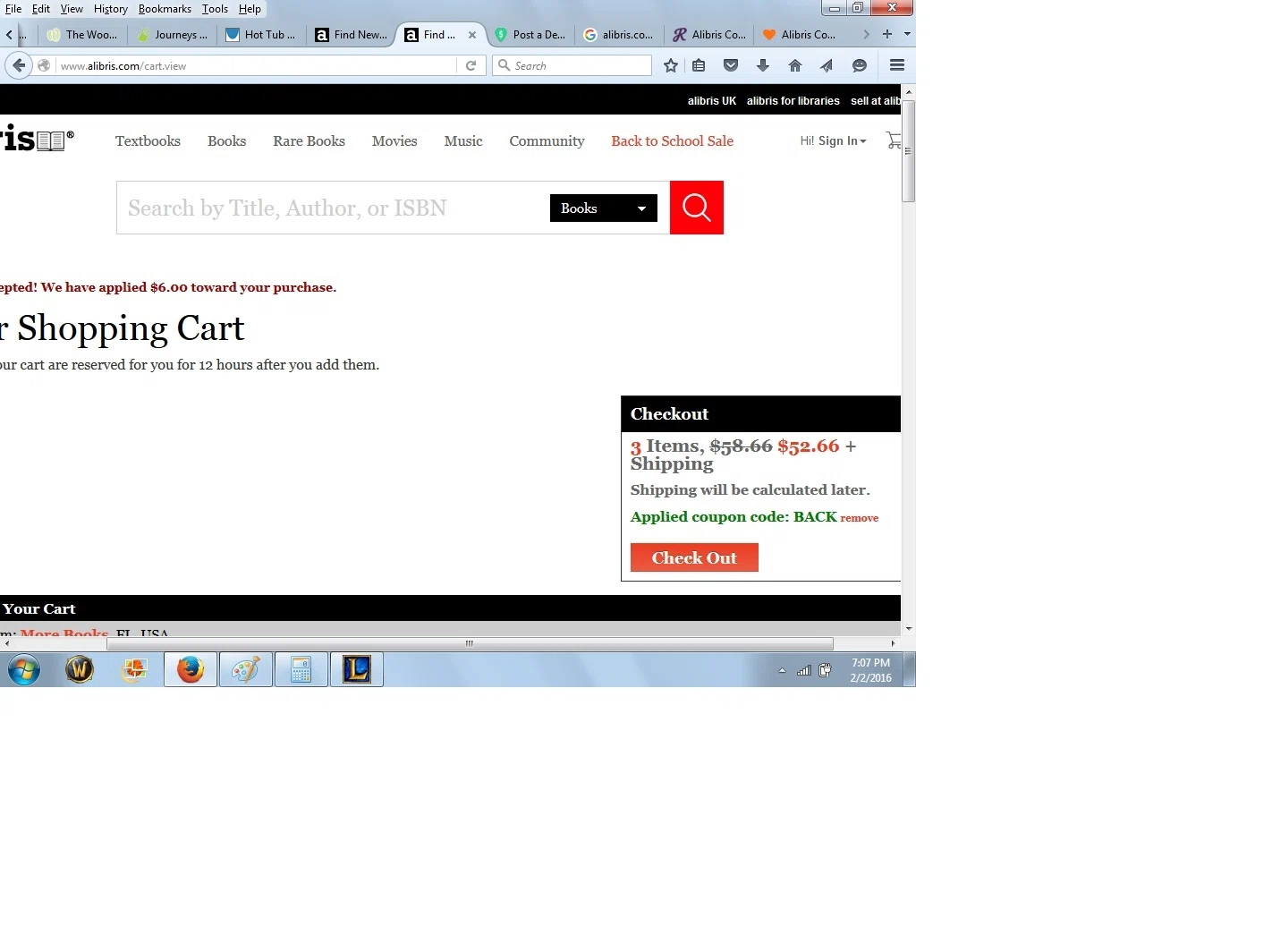Click the red search magnifier button
This screenshot has height=952, width=1272.
tap(696, 208)
